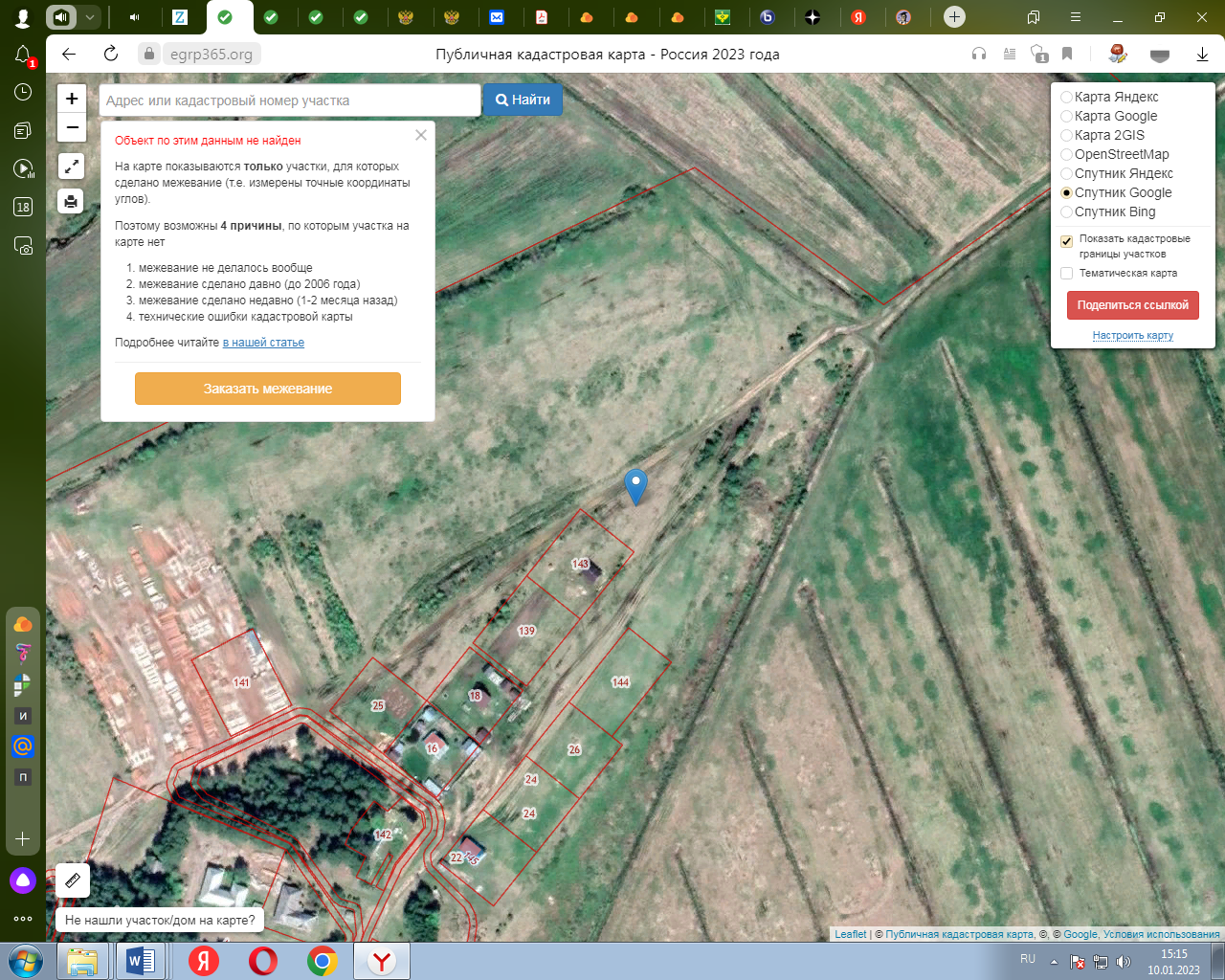
Task: Click the blue location marker on the map
Action: coord(635,487)
